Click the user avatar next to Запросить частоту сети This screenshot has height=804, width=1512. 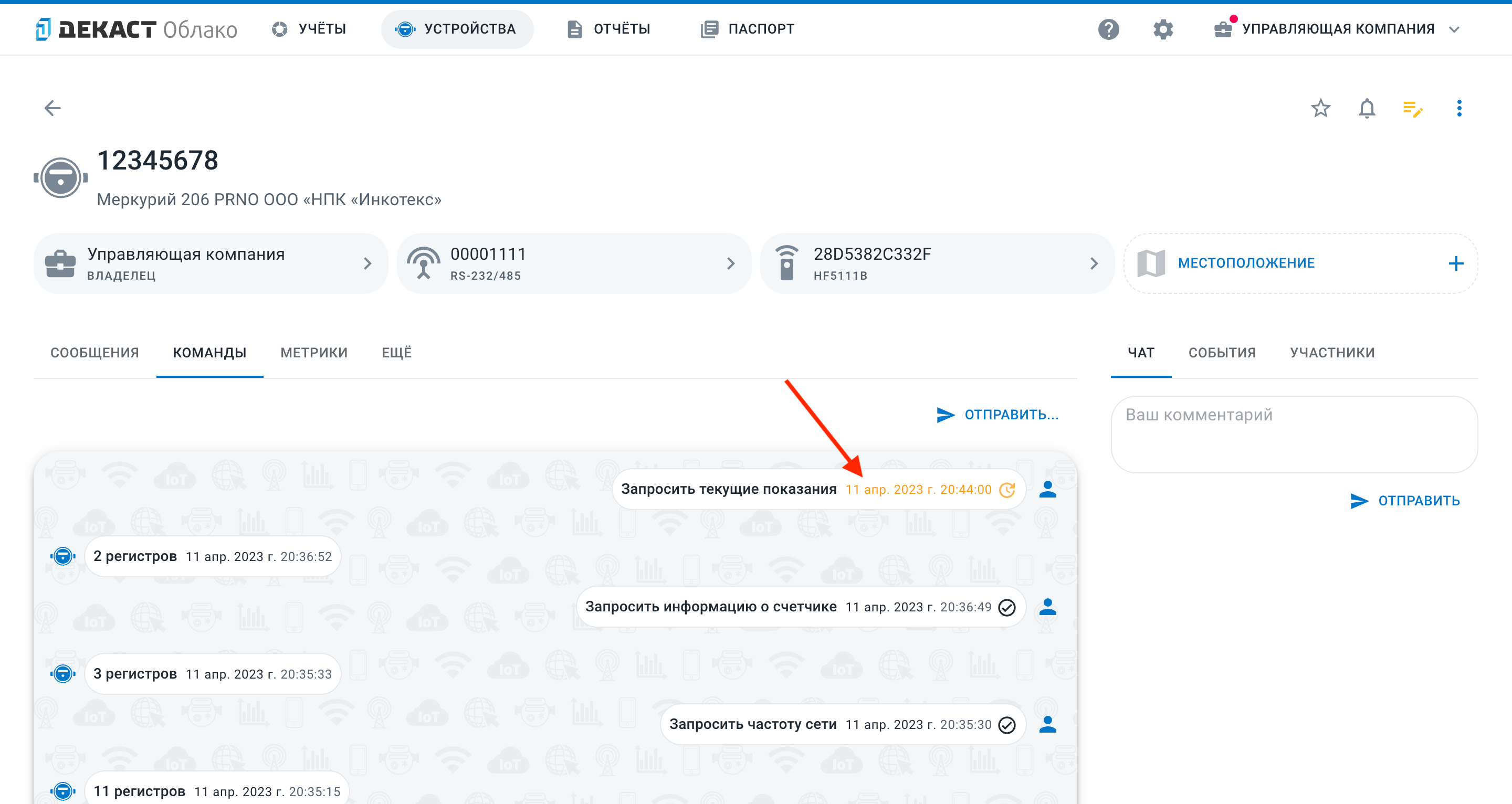pyautogui.click(x=1048, y=724)
